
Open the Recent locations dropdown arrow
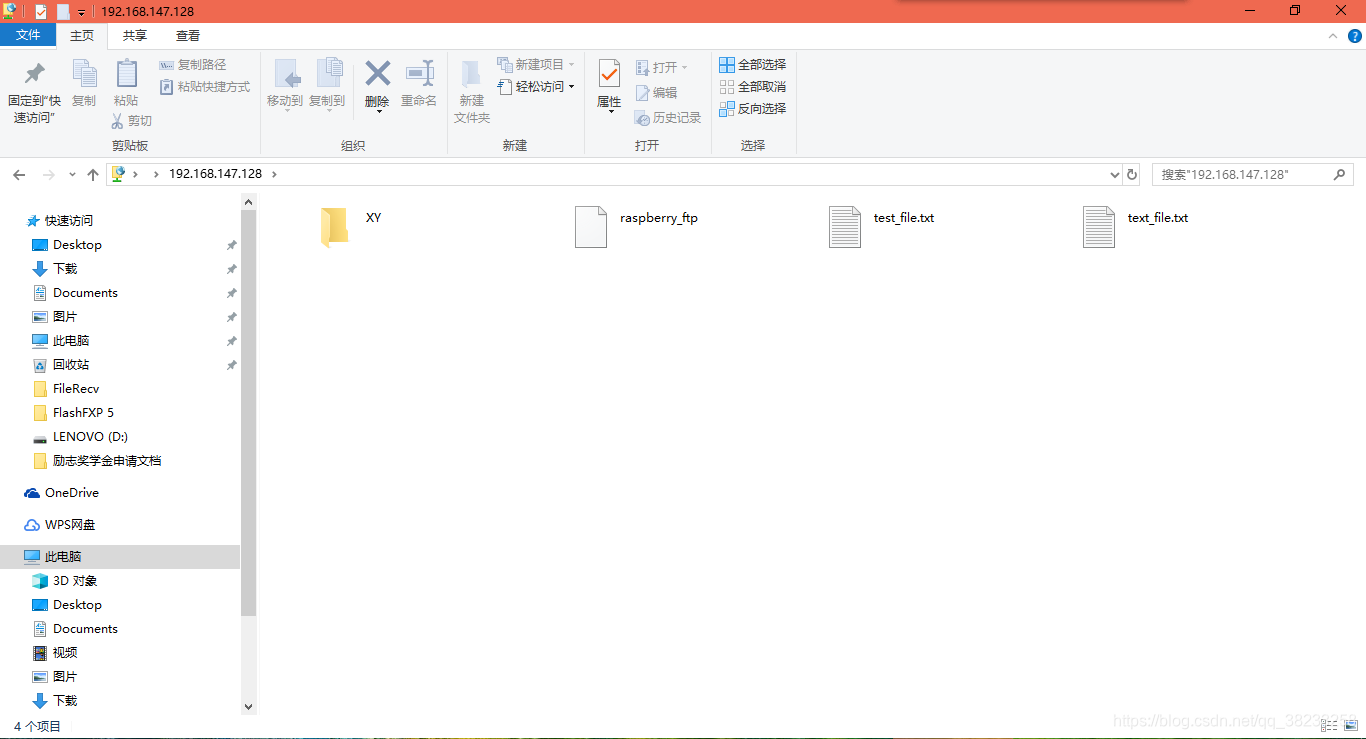[x=72, y=174]
